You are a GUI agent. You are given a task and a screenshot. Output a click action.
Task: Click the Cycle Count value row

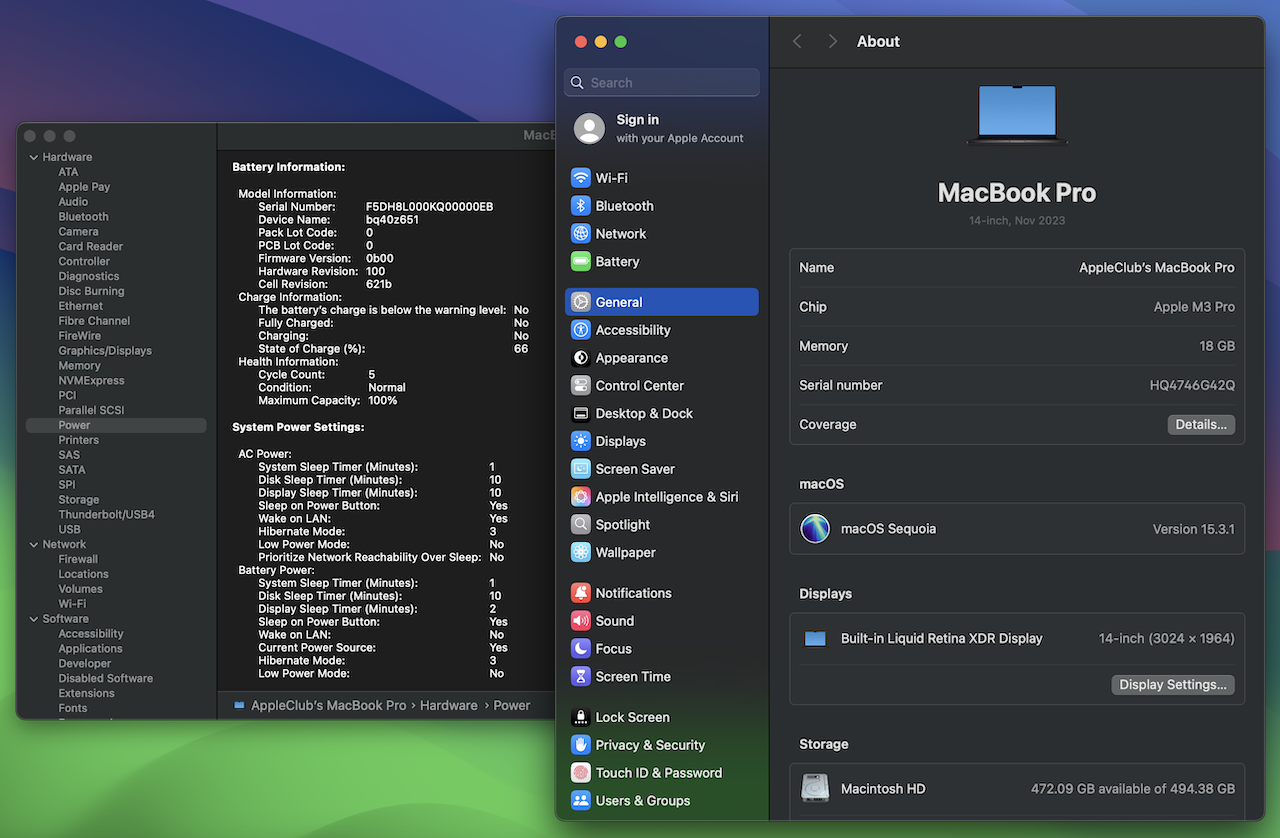pos(316,374)
